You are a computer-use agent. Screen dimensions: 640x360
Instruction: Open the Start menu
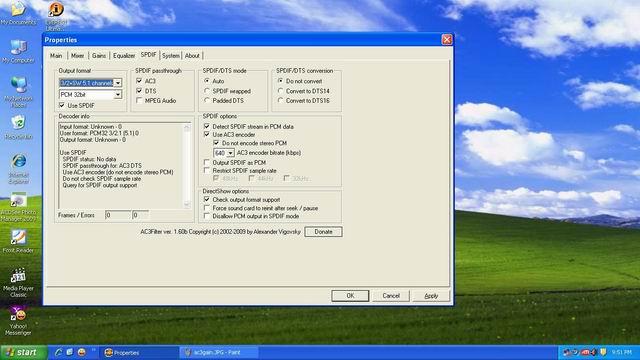(x=23, y=352)
